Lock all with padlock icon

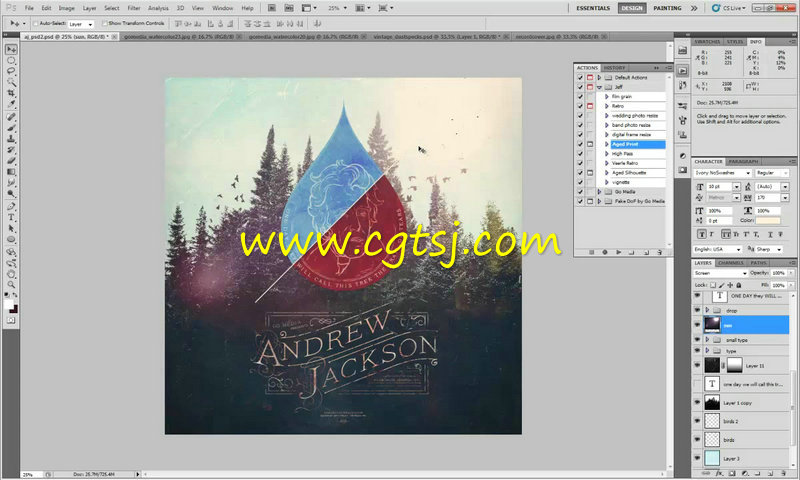738,285
